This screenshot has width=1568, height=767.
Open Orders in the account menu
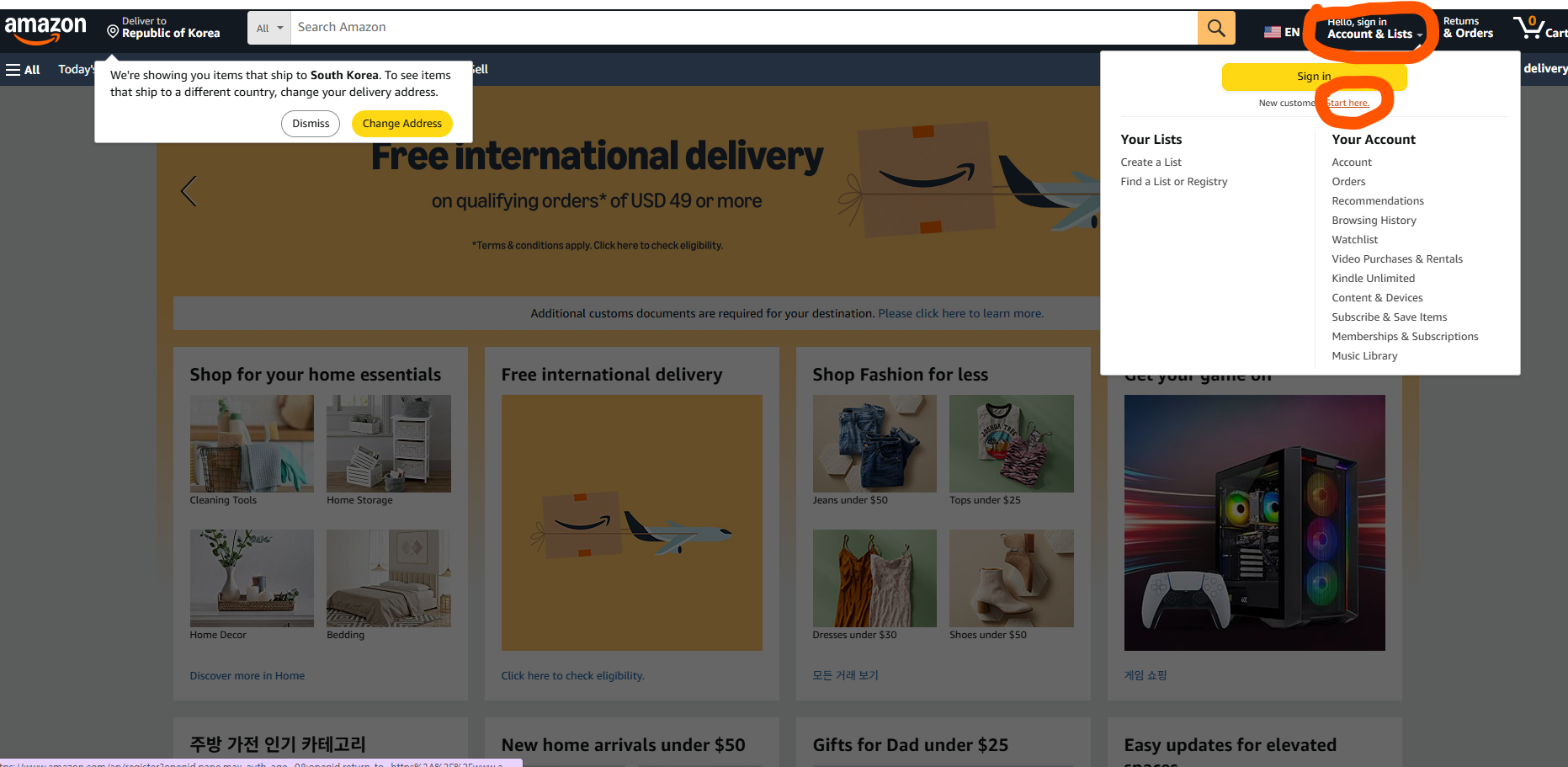point(1348,182)
